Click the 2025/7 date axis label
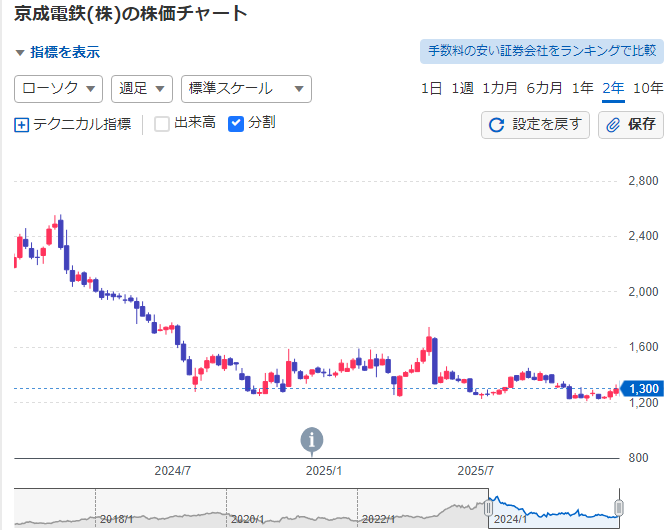This screenshot has height=530, width=669. coord(475,471)
